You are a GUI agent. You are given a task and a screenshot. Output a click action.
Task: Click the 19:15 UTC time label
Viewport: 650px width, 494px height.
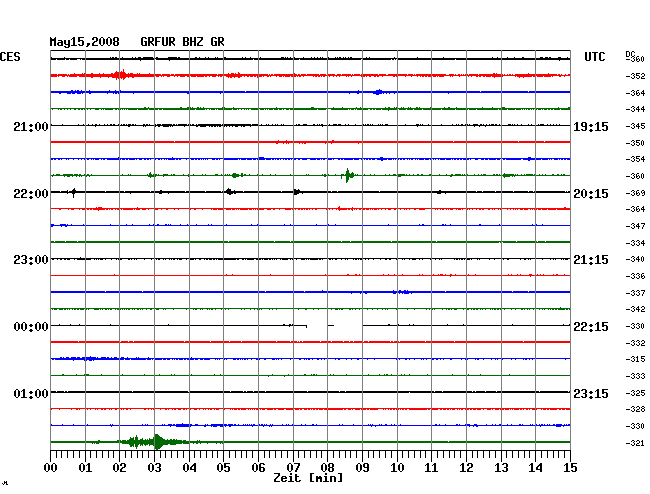coord(591,127)
